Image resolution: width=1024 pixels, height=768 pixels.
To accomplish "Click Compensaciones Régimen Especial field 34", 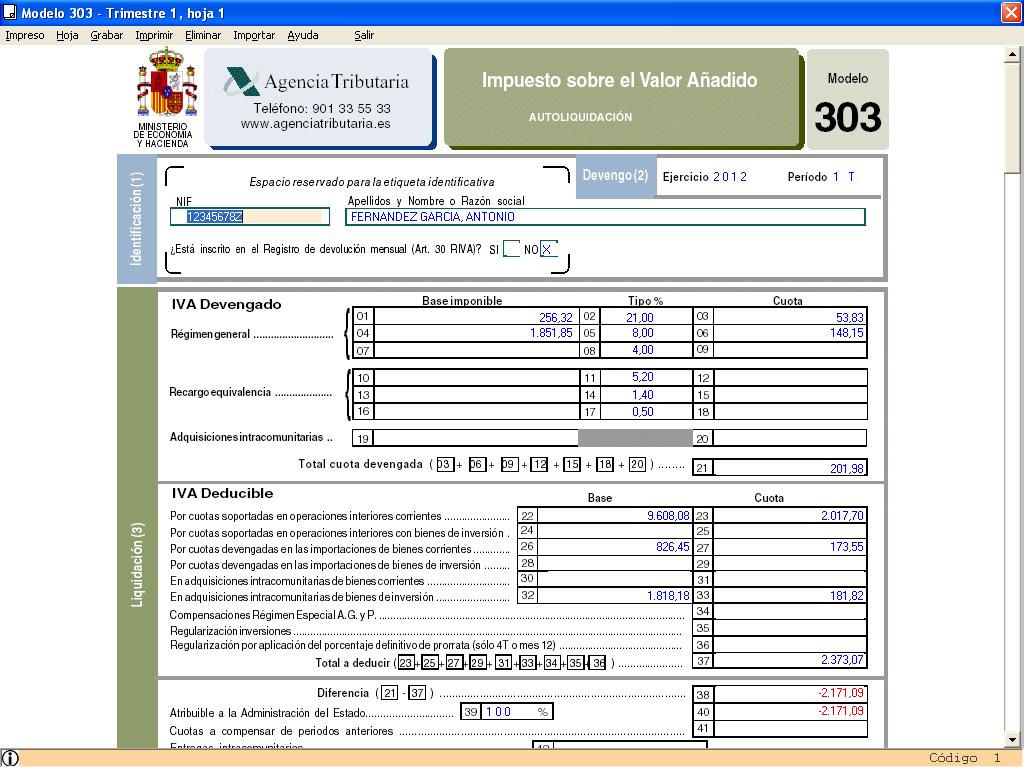I will (790, 611).
